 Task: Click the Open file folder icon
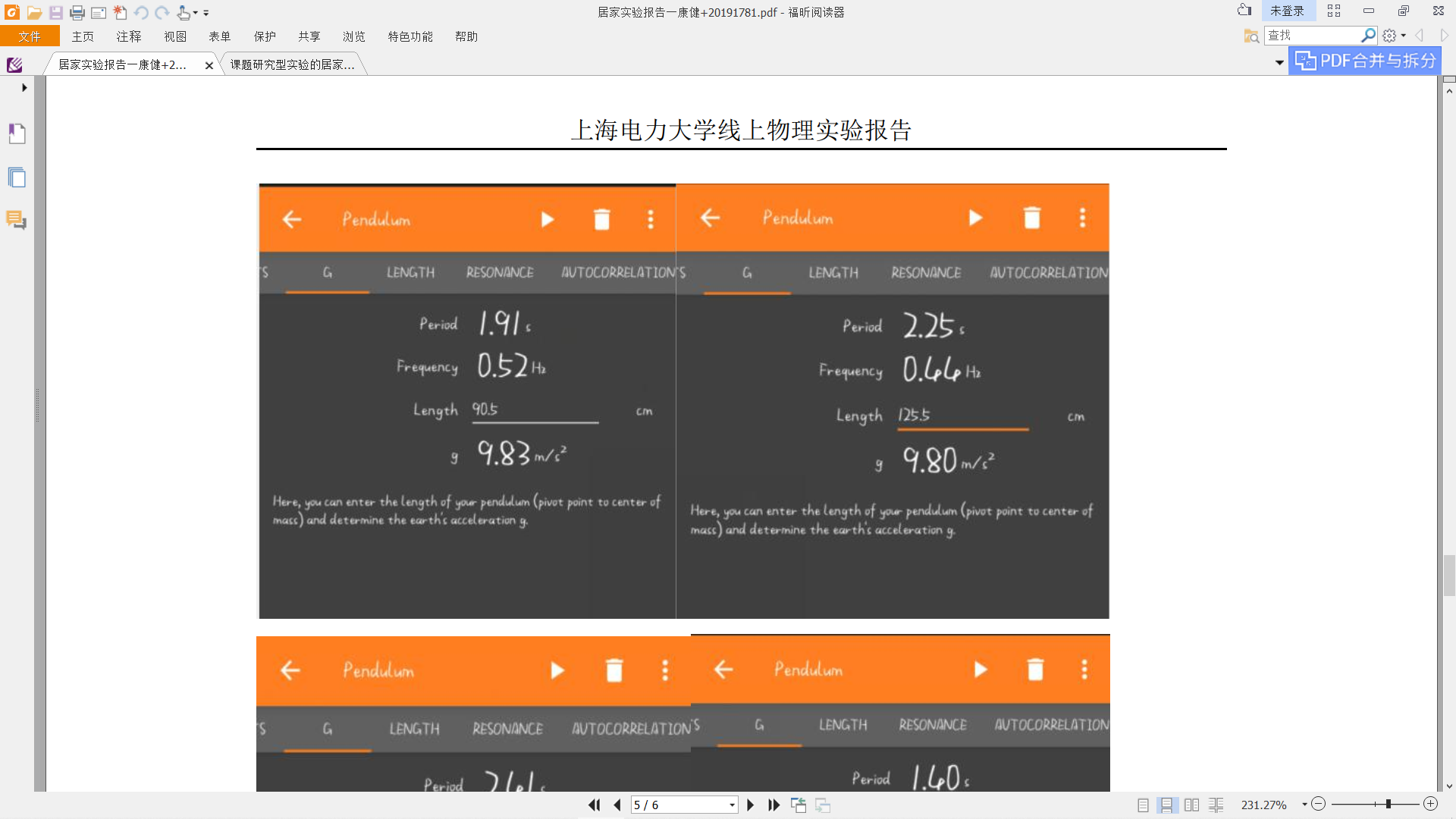[34, 12]
